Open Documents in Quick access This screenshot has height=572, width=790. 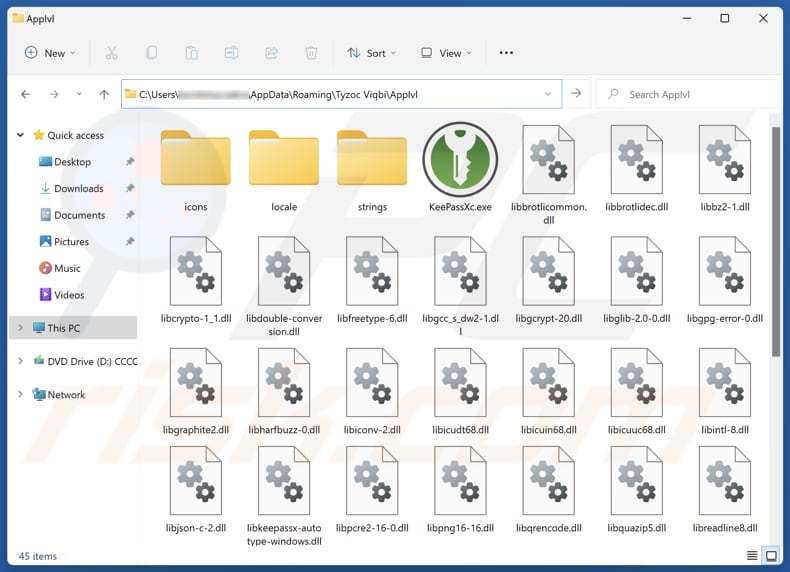tap(80, 215)
